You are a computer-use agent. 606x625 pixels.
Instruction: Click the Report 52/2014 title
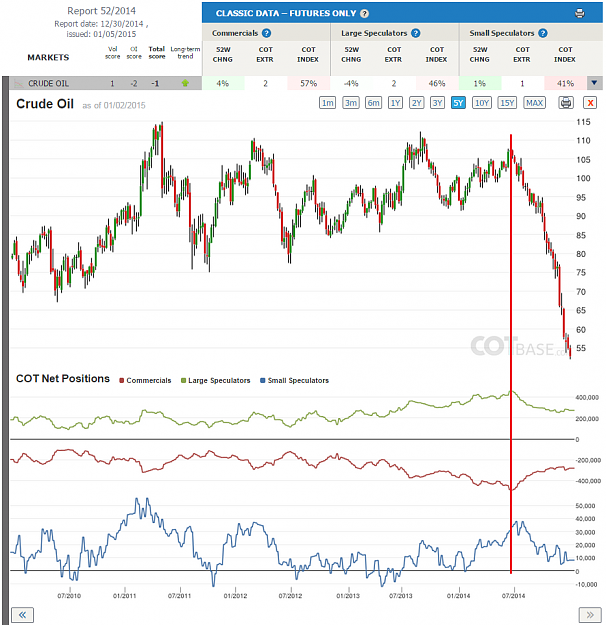(101, 11)
